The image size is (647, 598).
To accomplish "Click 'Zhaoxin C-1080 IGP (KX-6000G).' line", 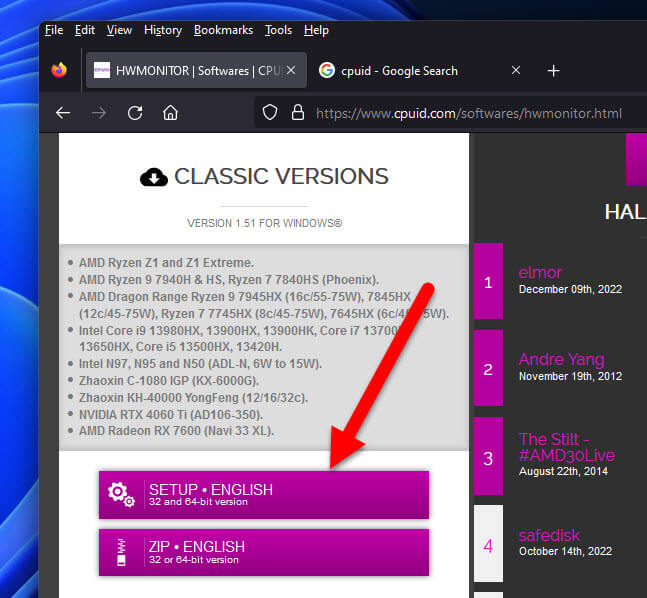I will pos(169,381).
